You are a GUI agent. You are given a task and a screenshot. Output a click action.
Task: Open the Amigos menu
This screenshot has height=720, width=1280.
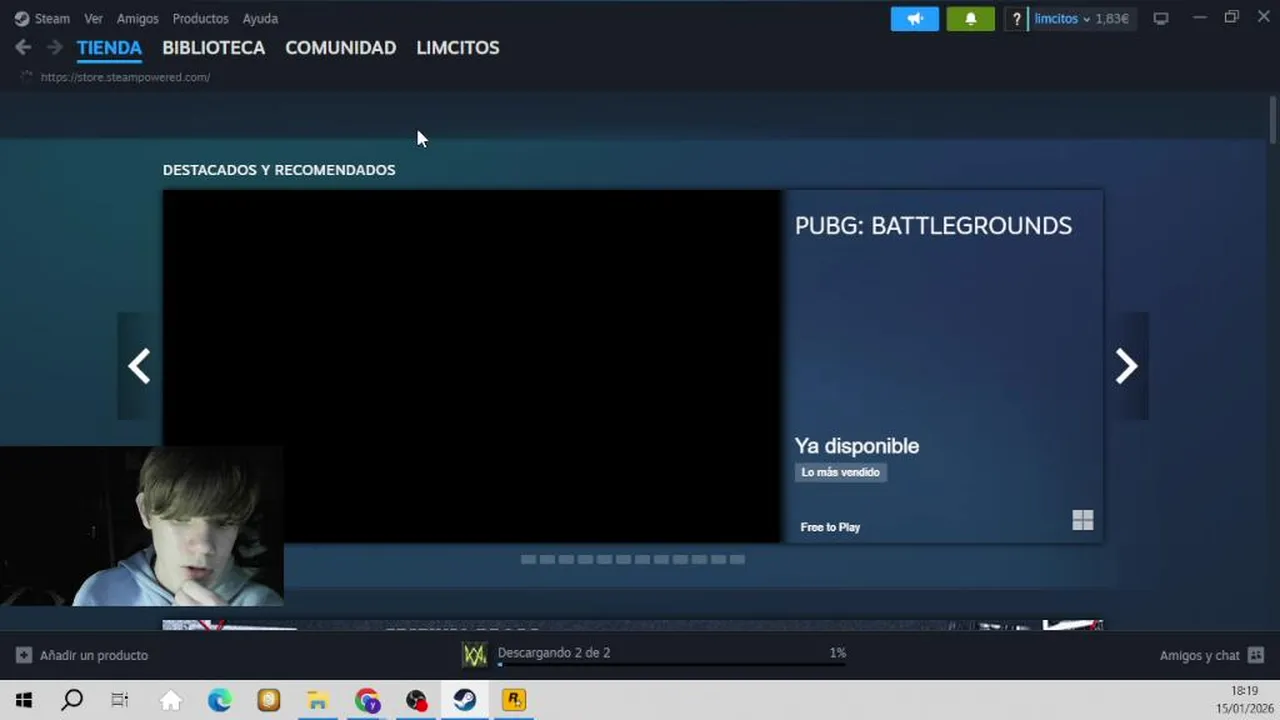[x=138, y=19]
